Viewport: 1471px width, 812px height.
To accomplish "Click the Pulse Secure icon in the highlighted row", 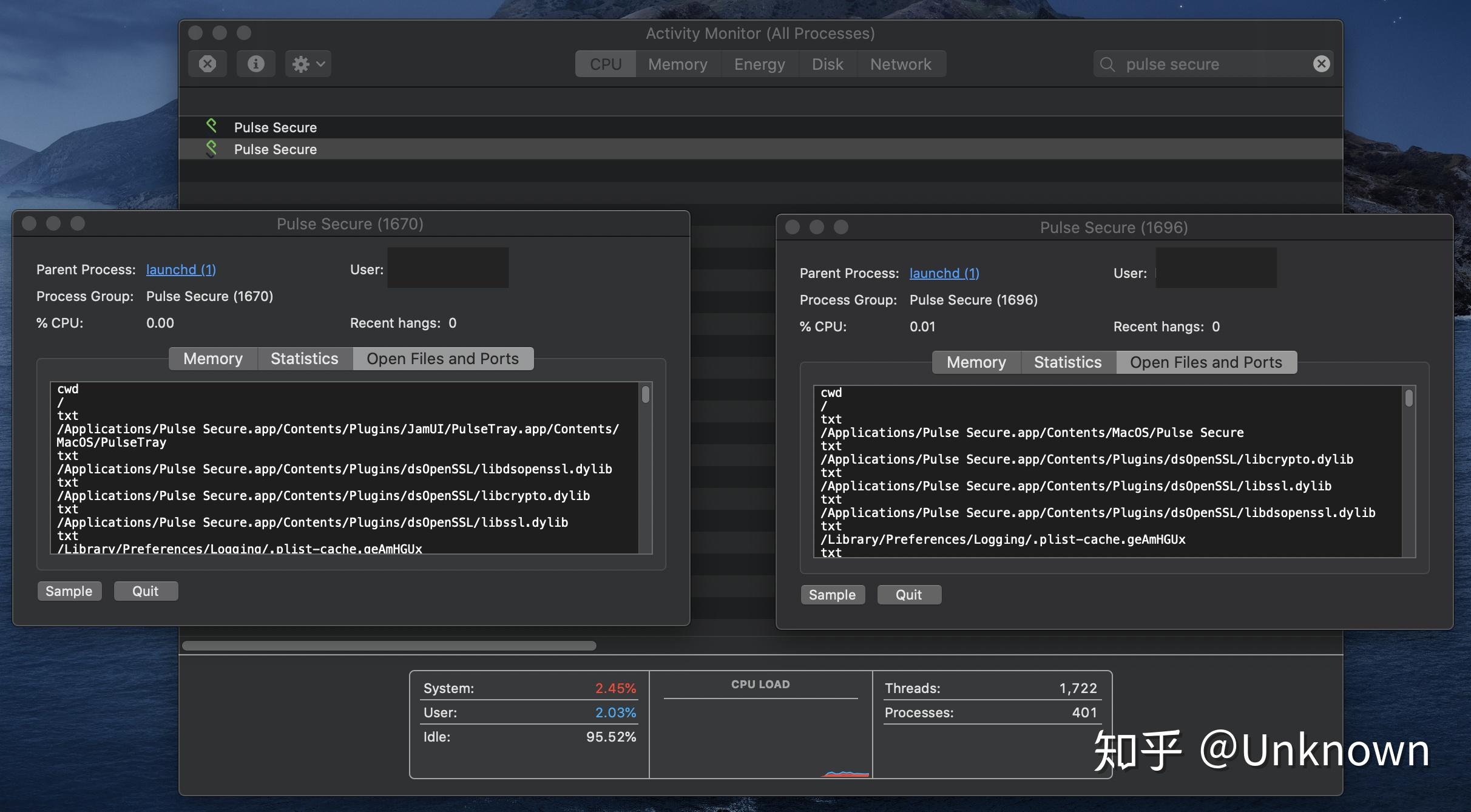I will [212, 149].
